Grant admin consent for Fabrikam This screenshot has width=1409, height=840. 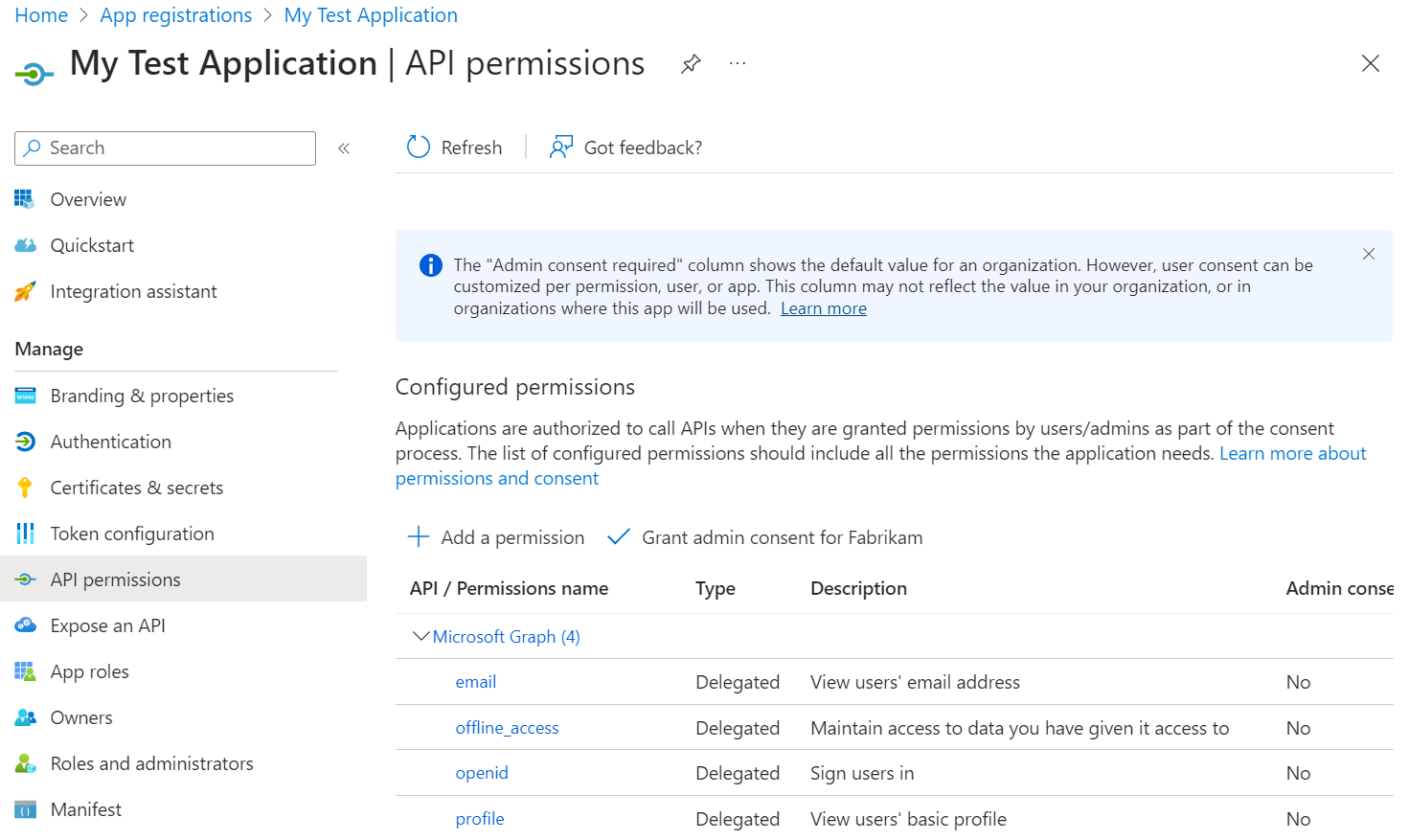(x=765, y=537)
